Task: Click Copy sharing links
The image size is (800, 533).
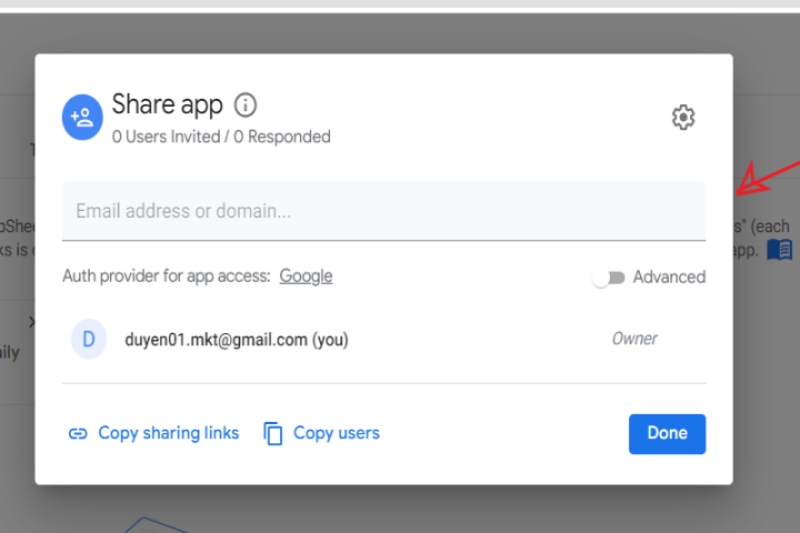Action: click(x=154, y=433)
